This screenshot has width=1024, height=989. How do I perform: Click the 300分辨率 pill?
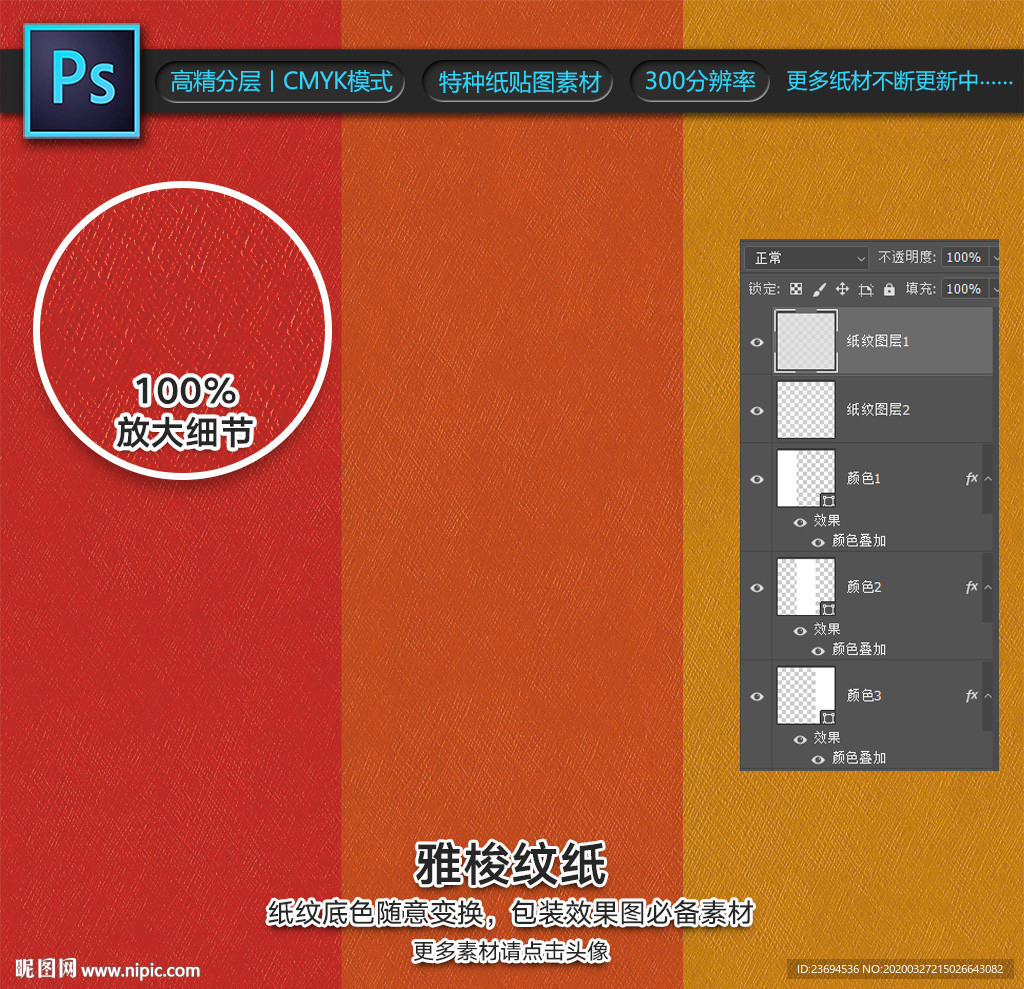(x=699, y=82)
